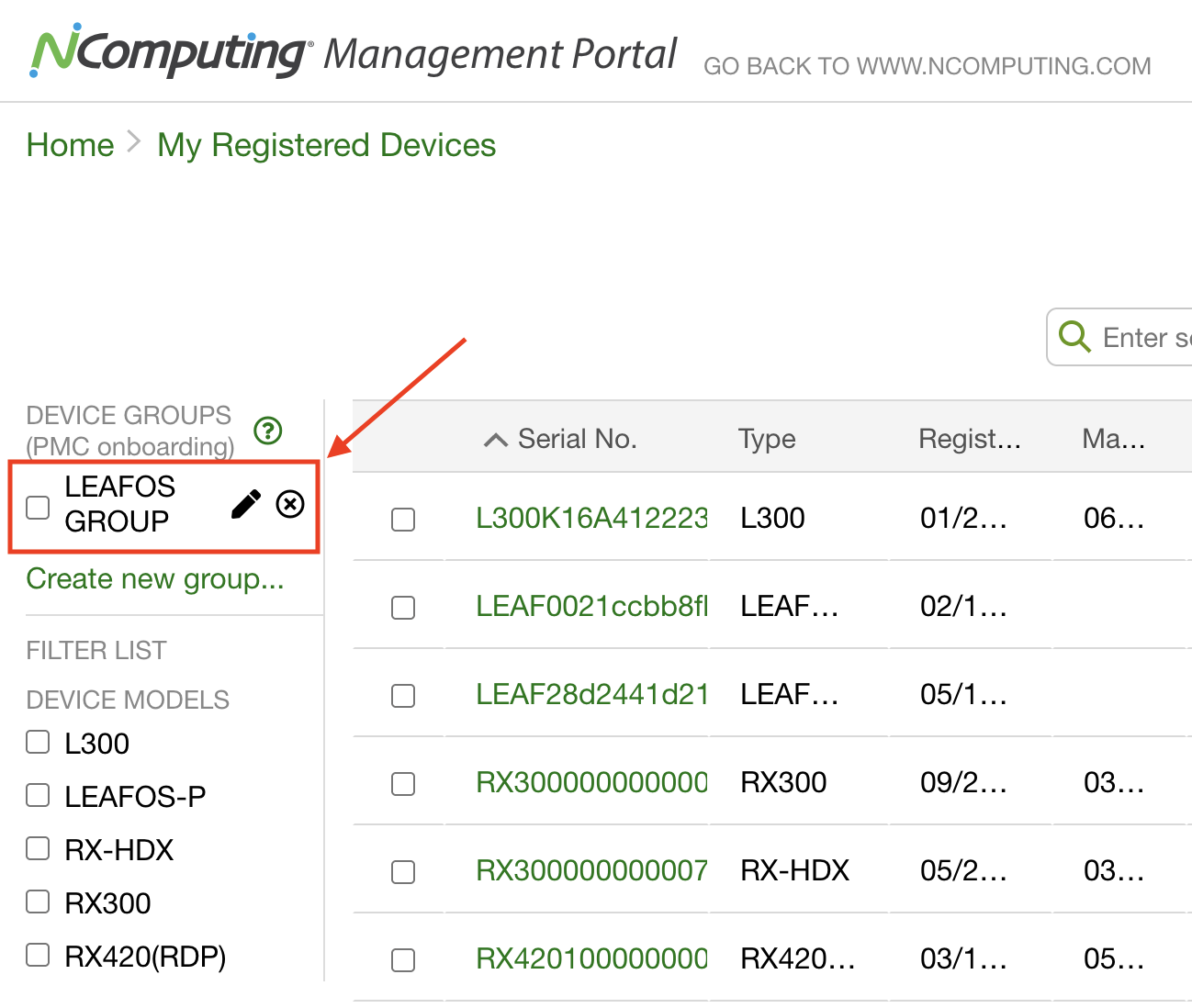Open My Registered Devices breadcrumb
Viewport: 1192px width, 1008px height.
326,145
